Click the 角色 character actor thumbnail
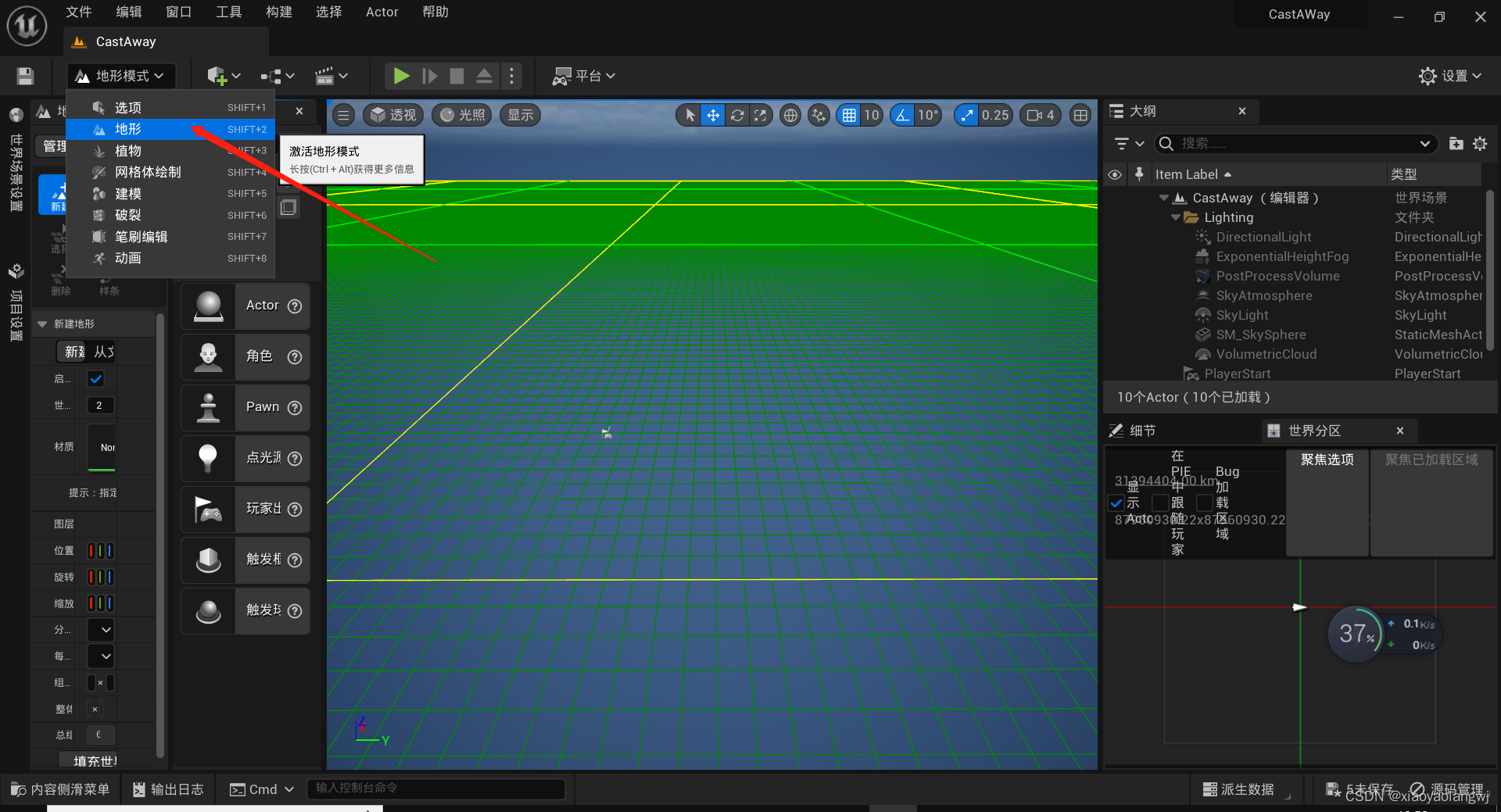 (x=208, y=356)
